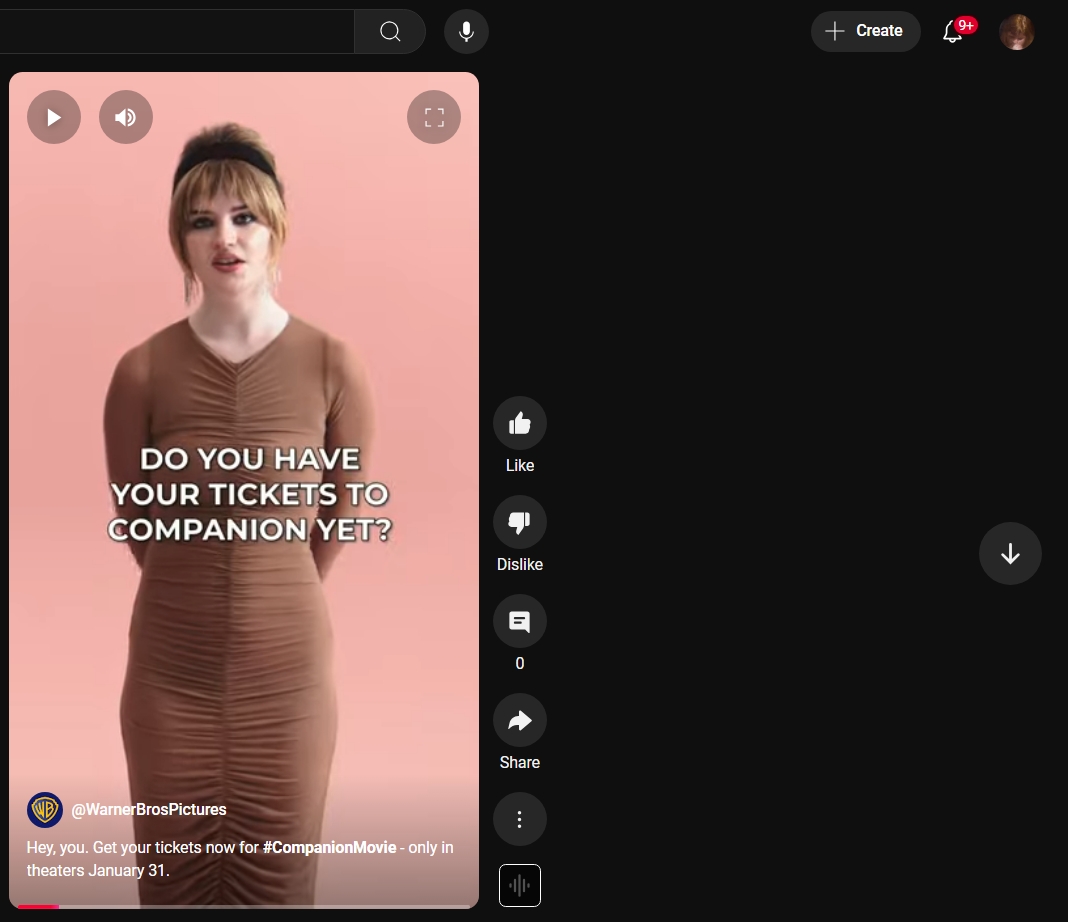Dislike this Short with thumbs down
Image resolution: width=1068 pixels, height=922 pixels.
(x=520, y=522)
